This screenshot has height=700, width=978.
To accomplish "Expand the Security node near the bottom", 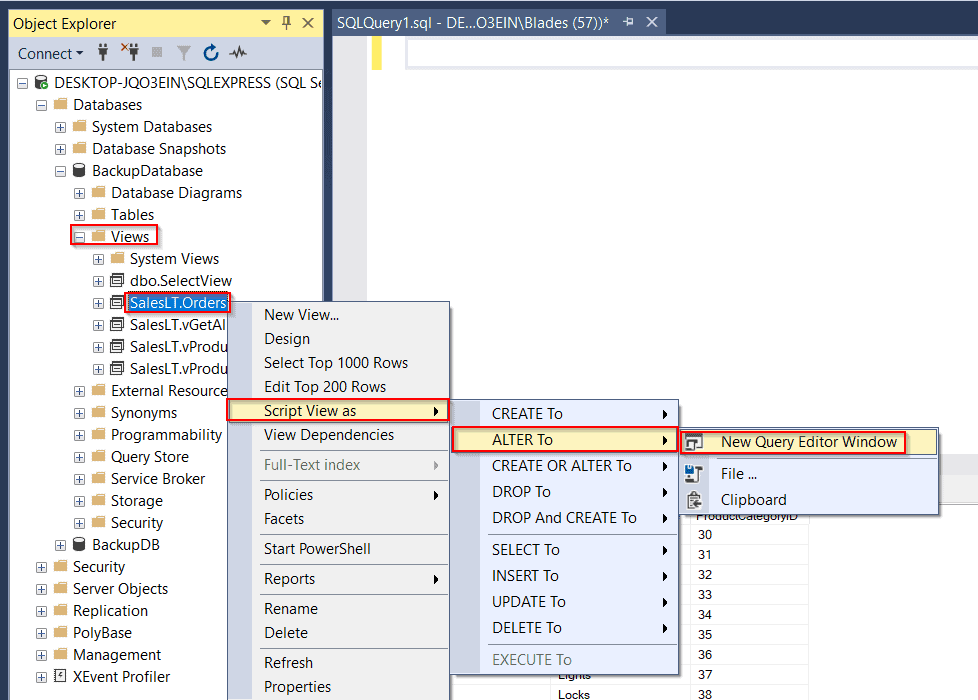I will (x=40, y=566).
